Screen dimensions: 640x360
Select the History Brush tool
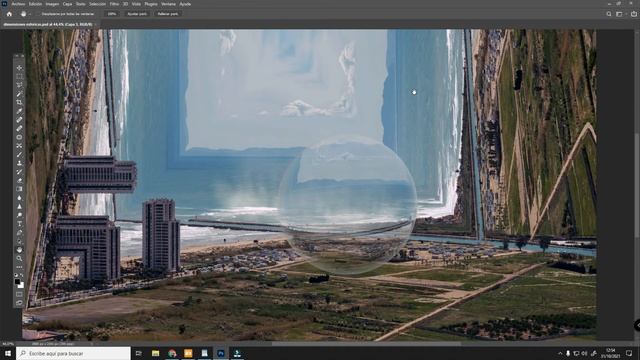click(x=19, y=172)
